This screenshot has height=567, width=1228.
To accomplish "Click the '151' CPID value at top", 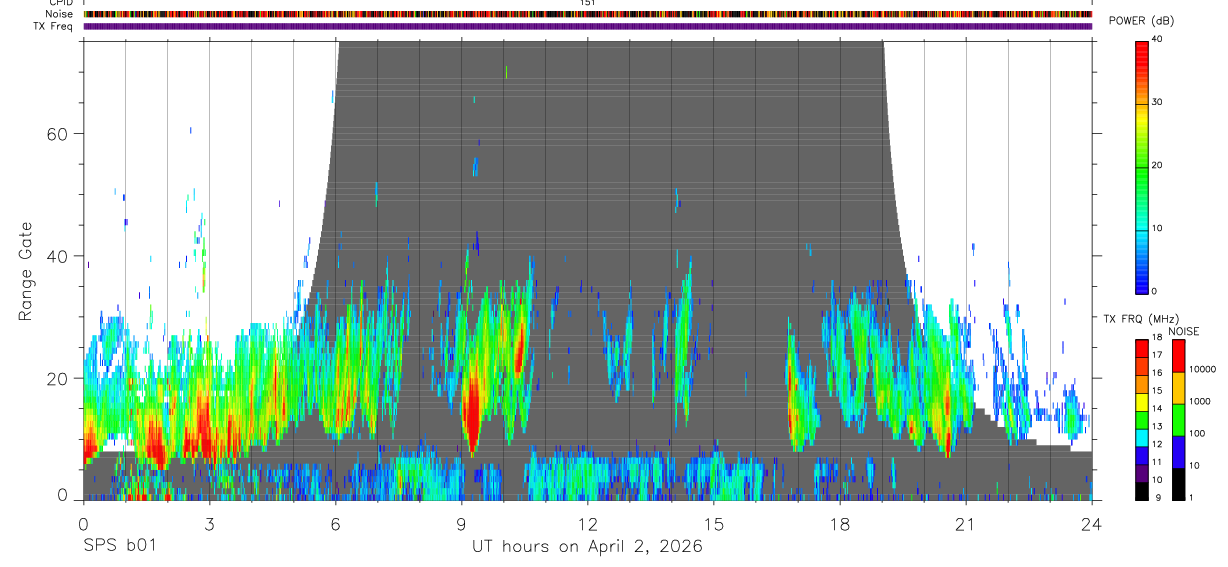I will pos(587,3).
